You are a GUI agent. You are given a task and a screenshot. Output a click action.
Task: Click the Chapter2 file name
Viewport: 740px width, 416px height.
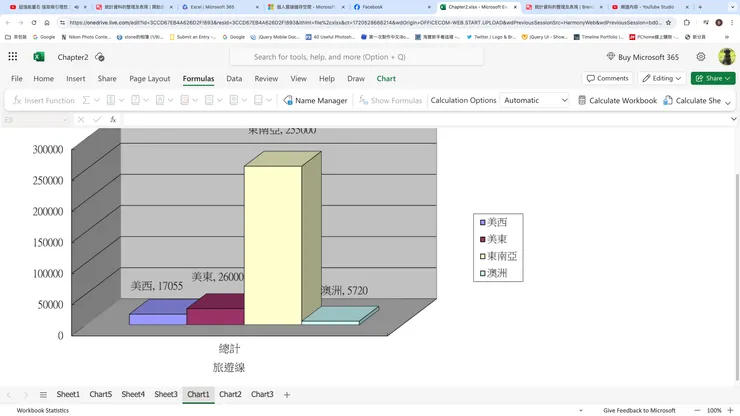(73, 57)
